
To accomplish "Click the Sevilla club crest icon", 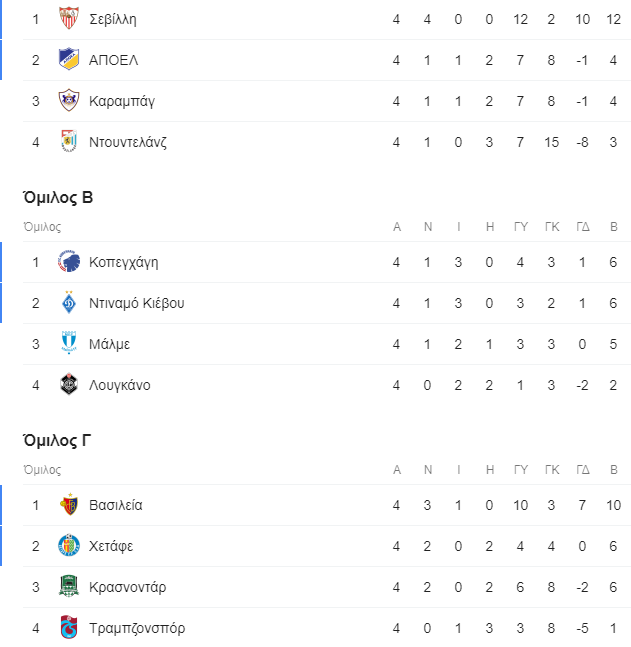I will (69, 19).
